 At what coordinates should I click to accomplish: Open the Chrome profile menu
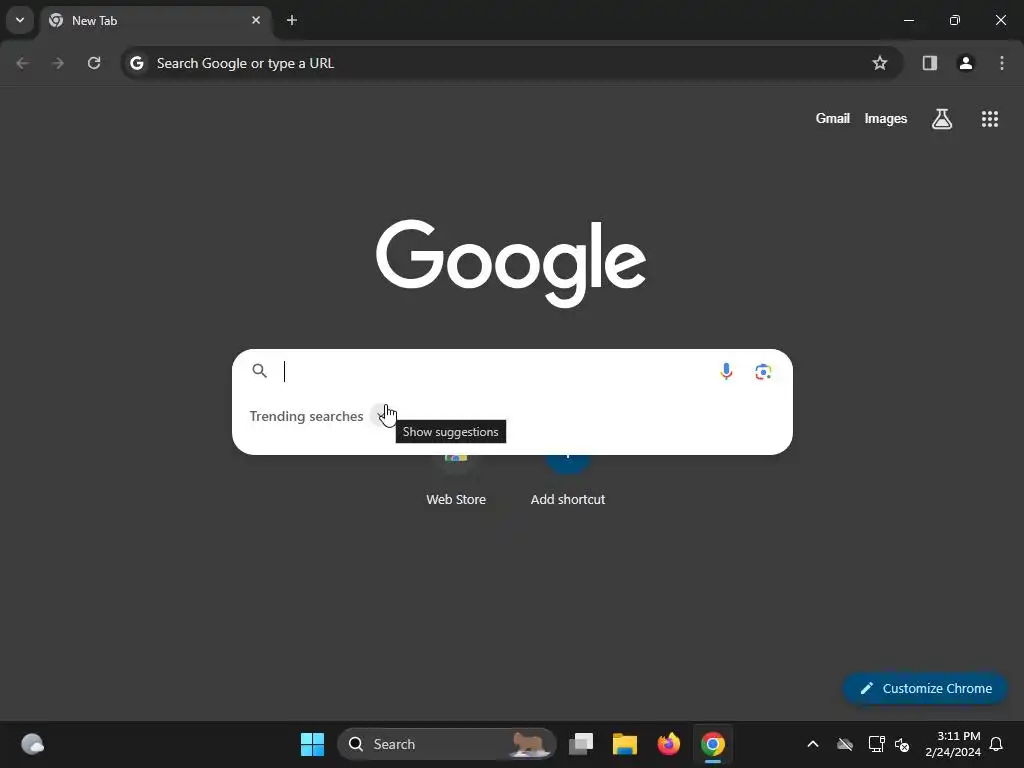(x=966, y=63)
